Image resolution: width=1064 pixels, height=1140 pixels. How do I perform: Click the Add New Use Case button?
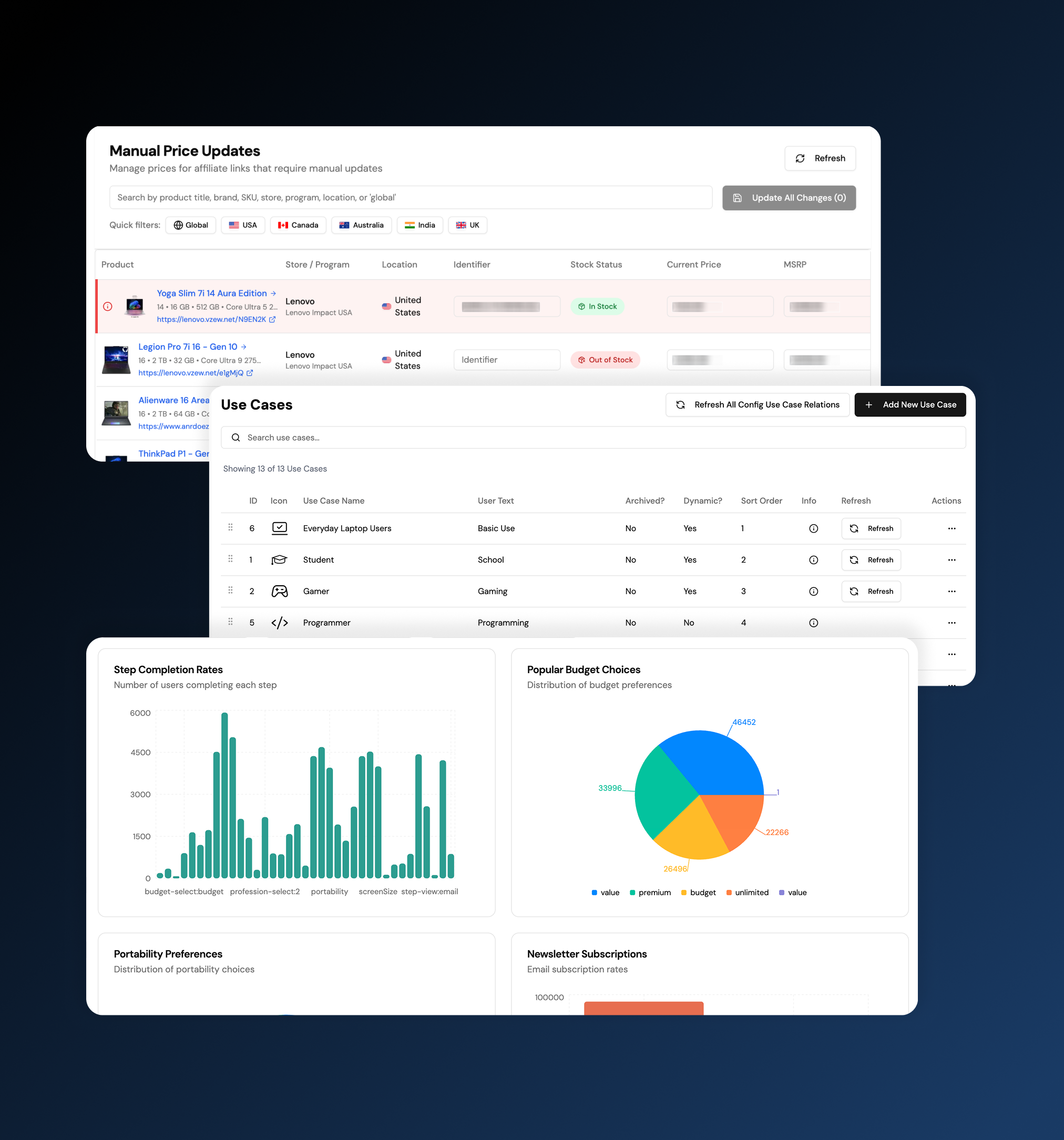tap(910, 405)
